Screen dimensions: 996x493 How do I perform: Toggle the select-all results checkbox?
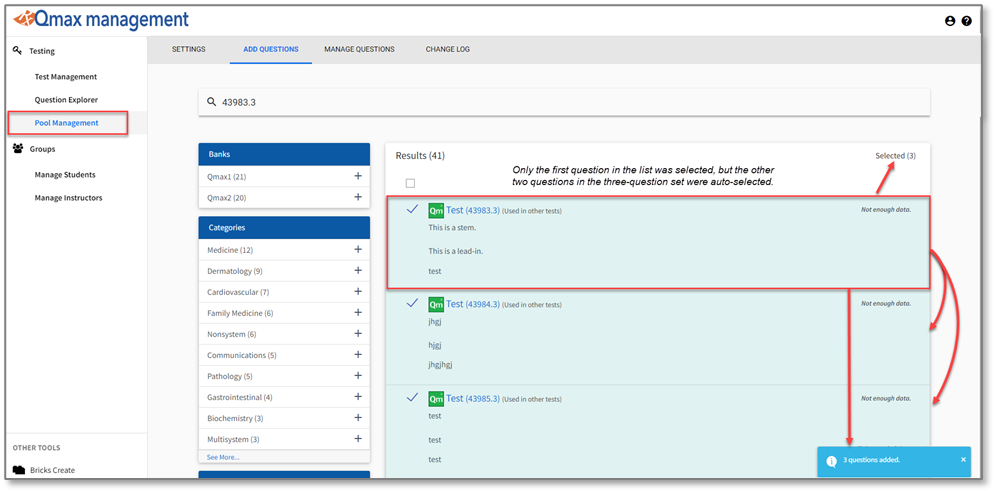point(410,183)
